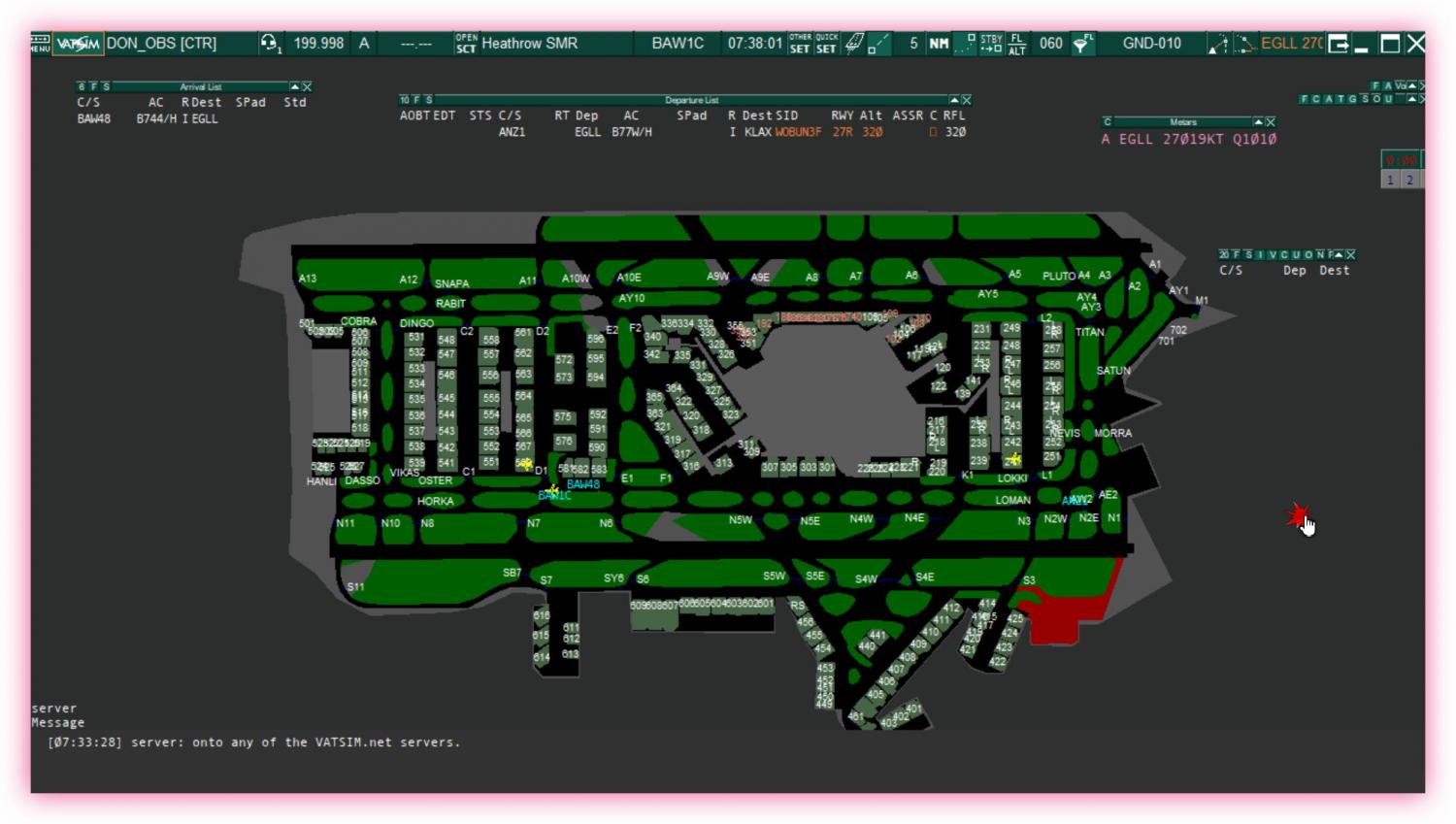Viewport: 1456px width, 824px height.
Task: Open the EuroScope MENU button
Action: pos(40,43)
